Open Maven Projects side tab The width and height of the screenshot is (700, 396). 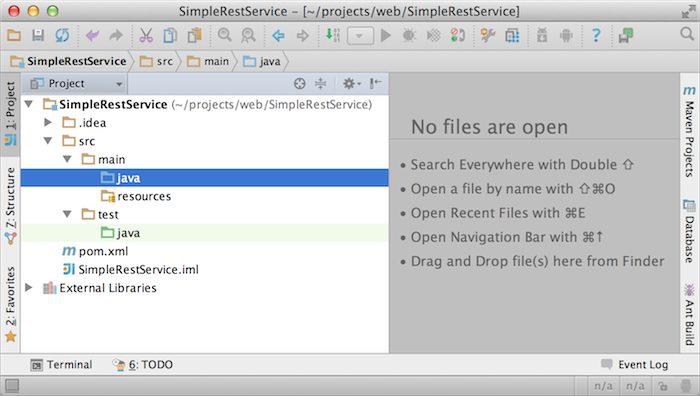(x=689, y=131)
